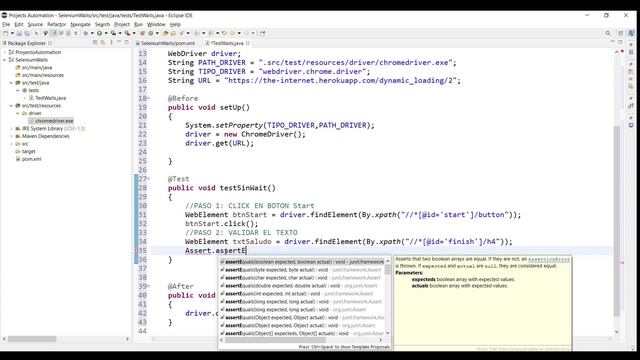This screenshot has height=360, width=640.
Task: Toggle the fold marker at line 39
Action: click(x=149, y=286)
